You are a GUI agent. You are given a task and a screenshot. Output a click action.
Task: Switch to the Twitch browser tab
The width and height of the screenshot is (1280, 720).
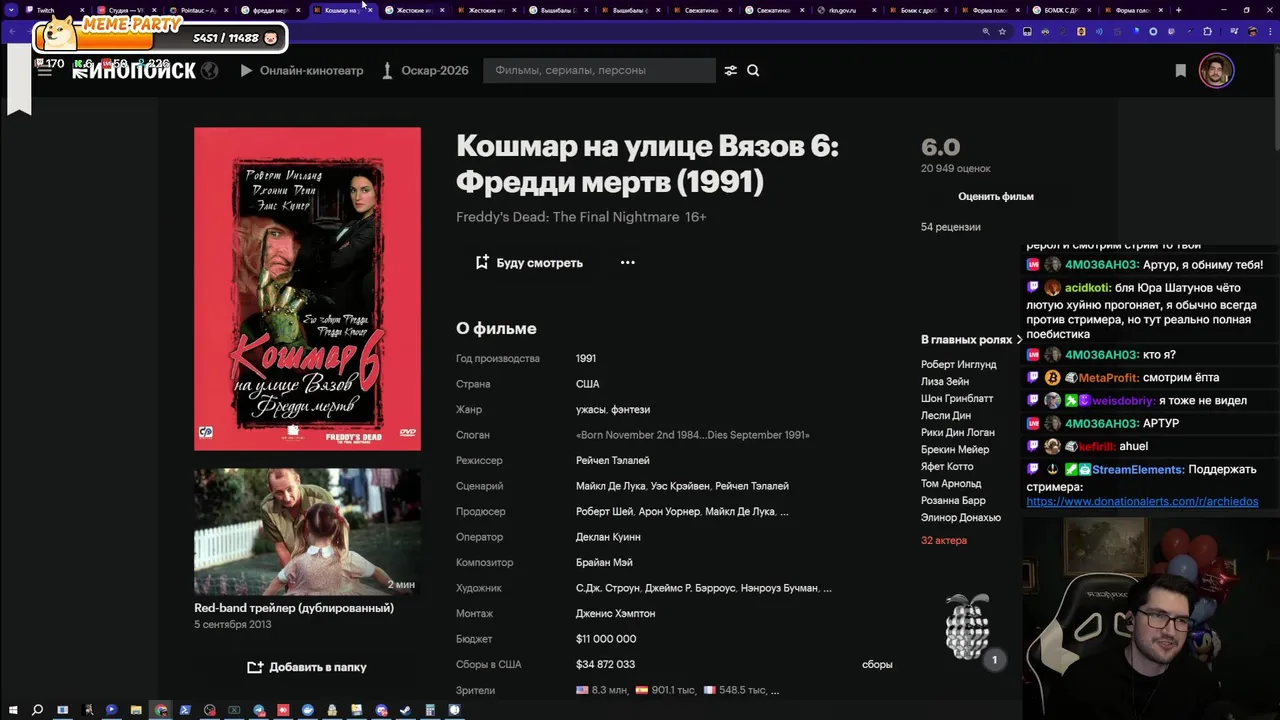tap(55, 10)
